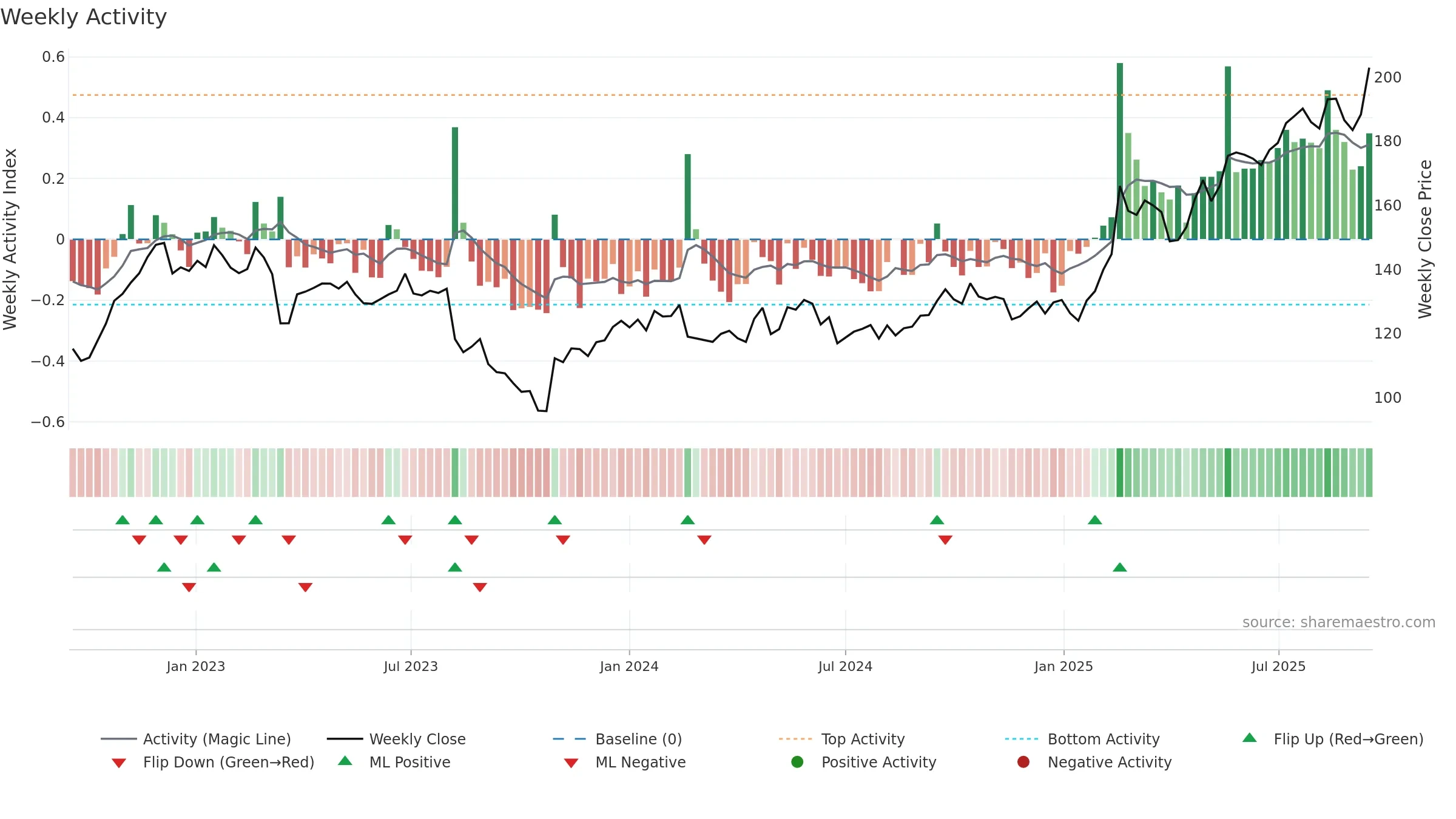Toggle the ML Negative legend entry

pyautogui.click(x=625, y=762)
